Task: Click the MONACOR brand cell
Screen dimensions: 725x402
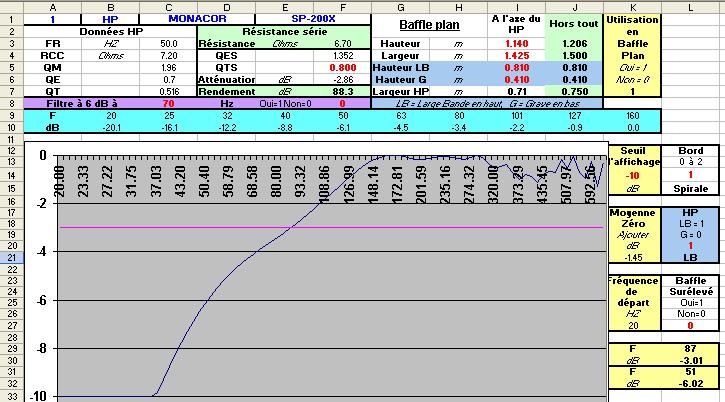Action: coord(197,19)
